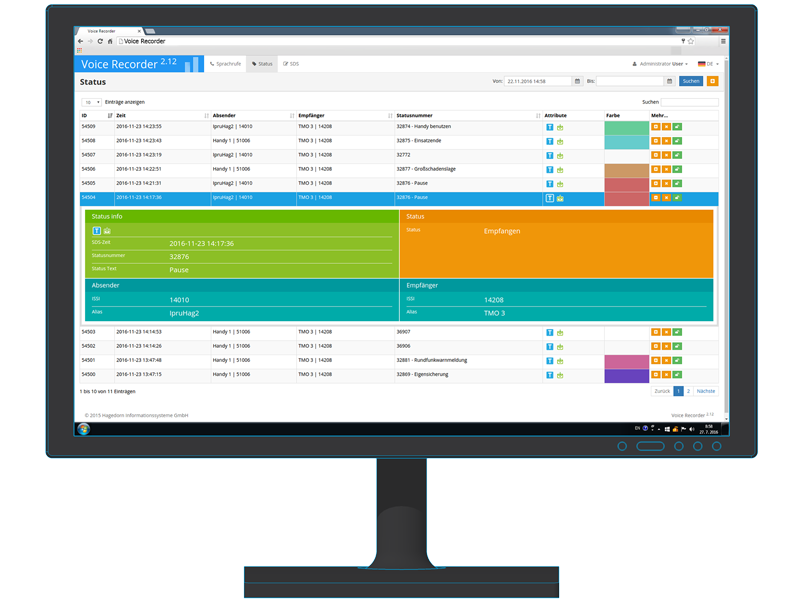Click purple Farbe swatch for Eigensicherung row
The image size is (800, 604).
coord(626,375)
